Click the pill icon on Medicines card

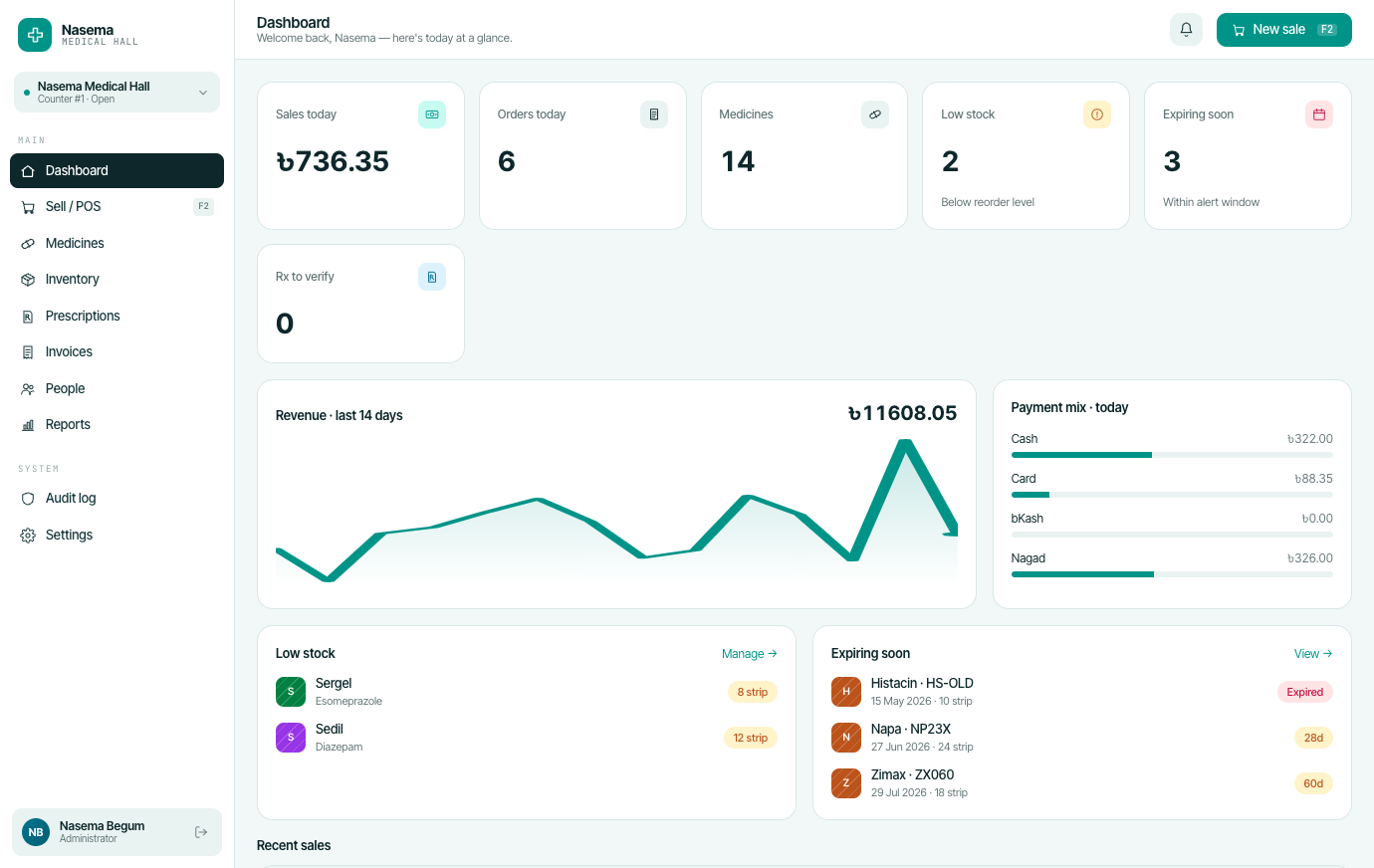click(875, 114)
